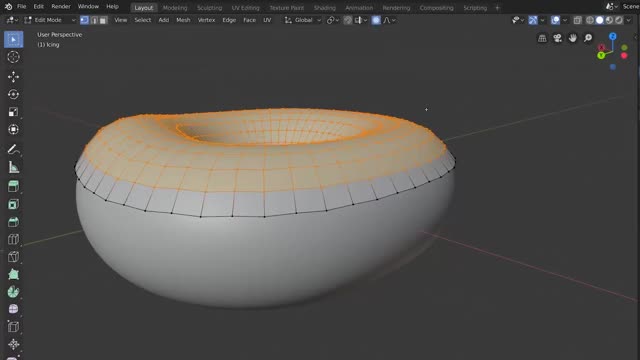Switch between perspective and orthographic grid icon
The image size is (640, 360).
542,38
